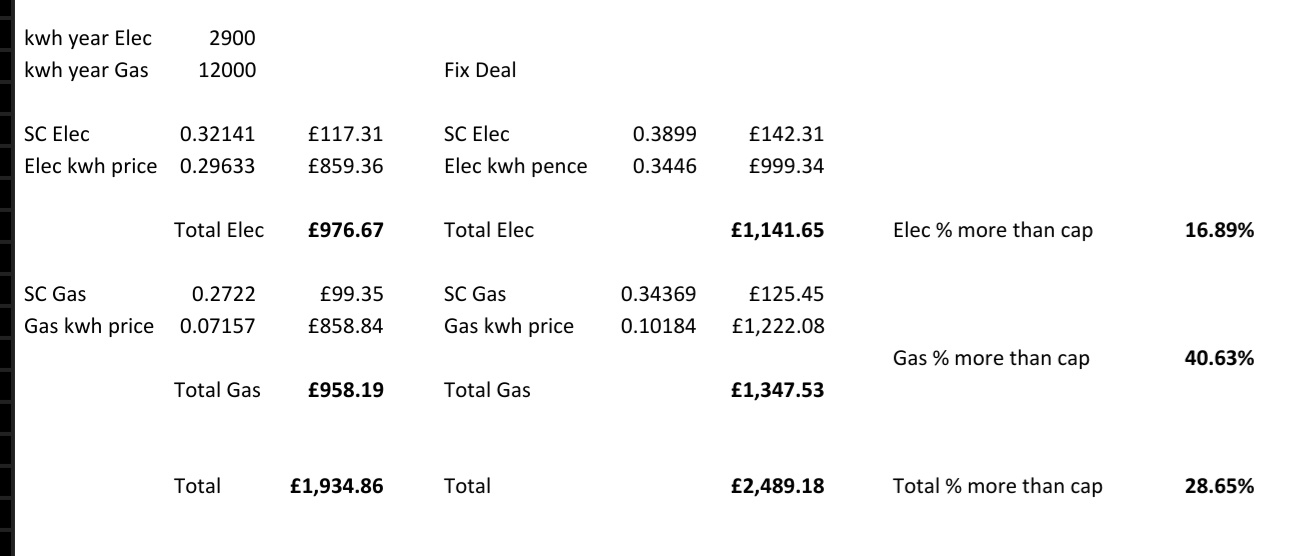The width and height of the screenshot is (1314, 556).
Task: Click the £117.31 standing charge cell
Action: tap(348, 134)
